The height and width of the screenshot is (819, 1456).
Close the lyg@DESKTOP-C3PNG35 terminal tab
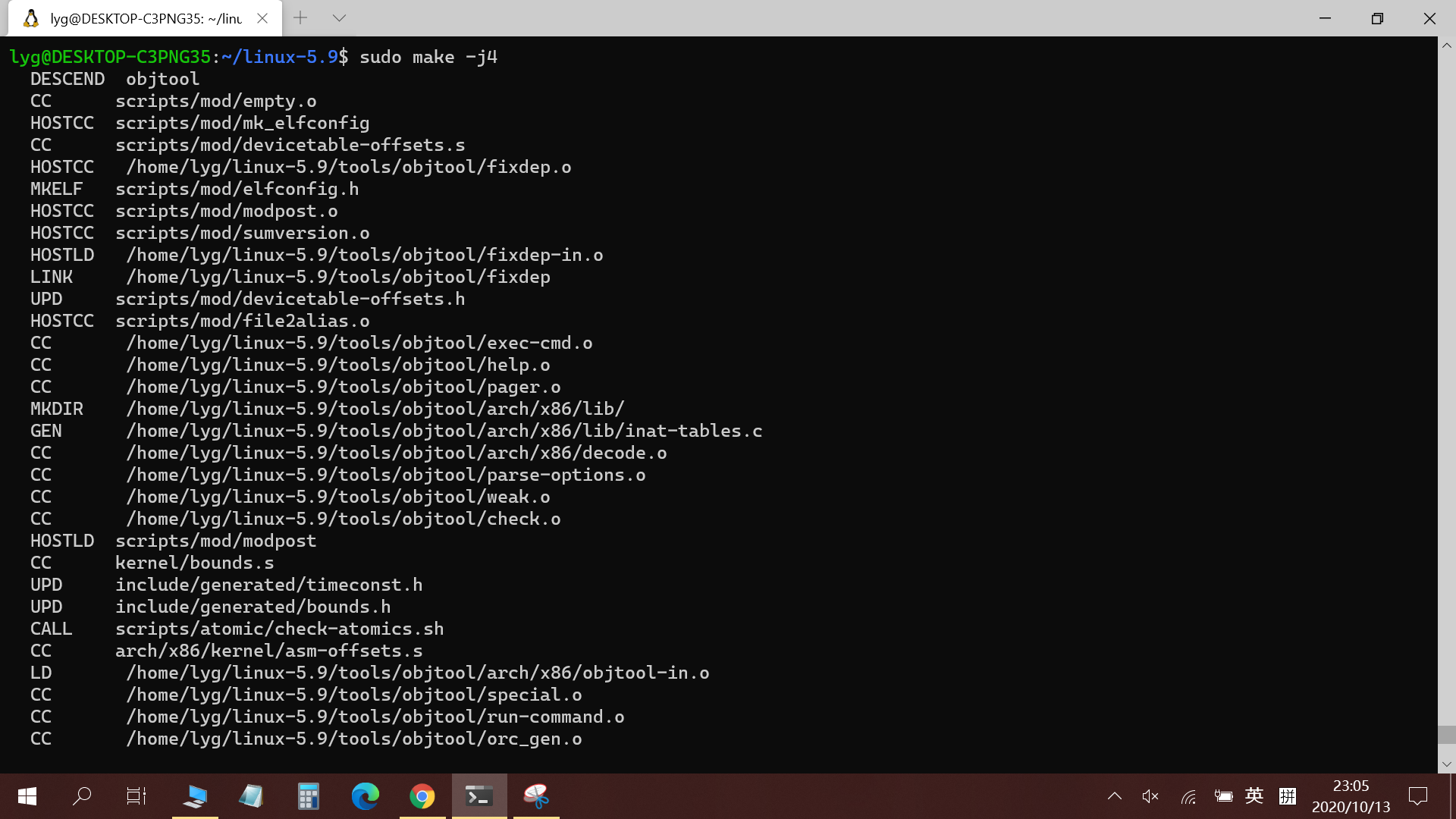[x=262, y=18]
